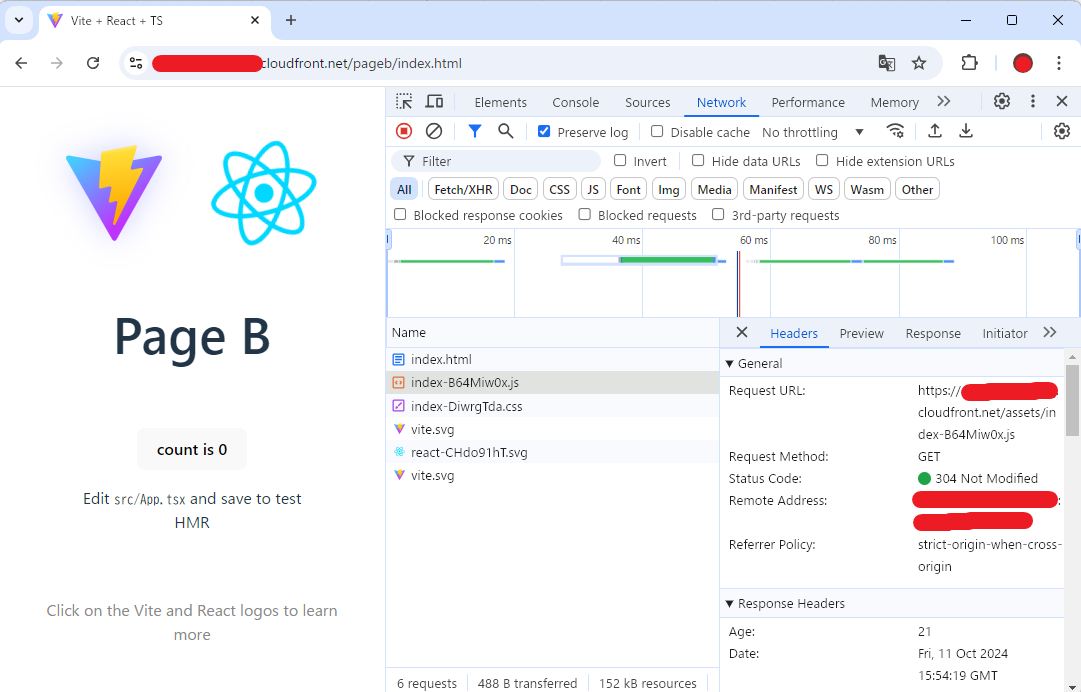Open the translate page icon

tap(887, 63)
